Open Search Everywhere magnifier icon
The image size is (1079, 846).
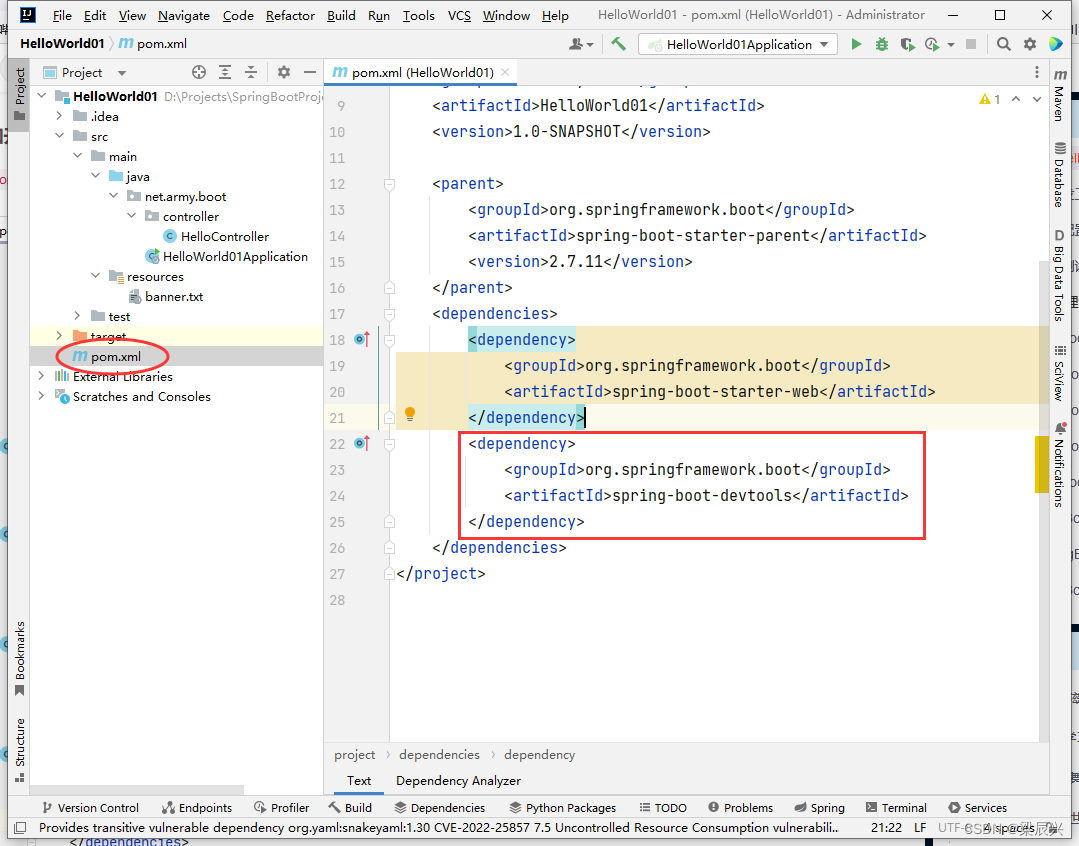[x=1004, y=44]
